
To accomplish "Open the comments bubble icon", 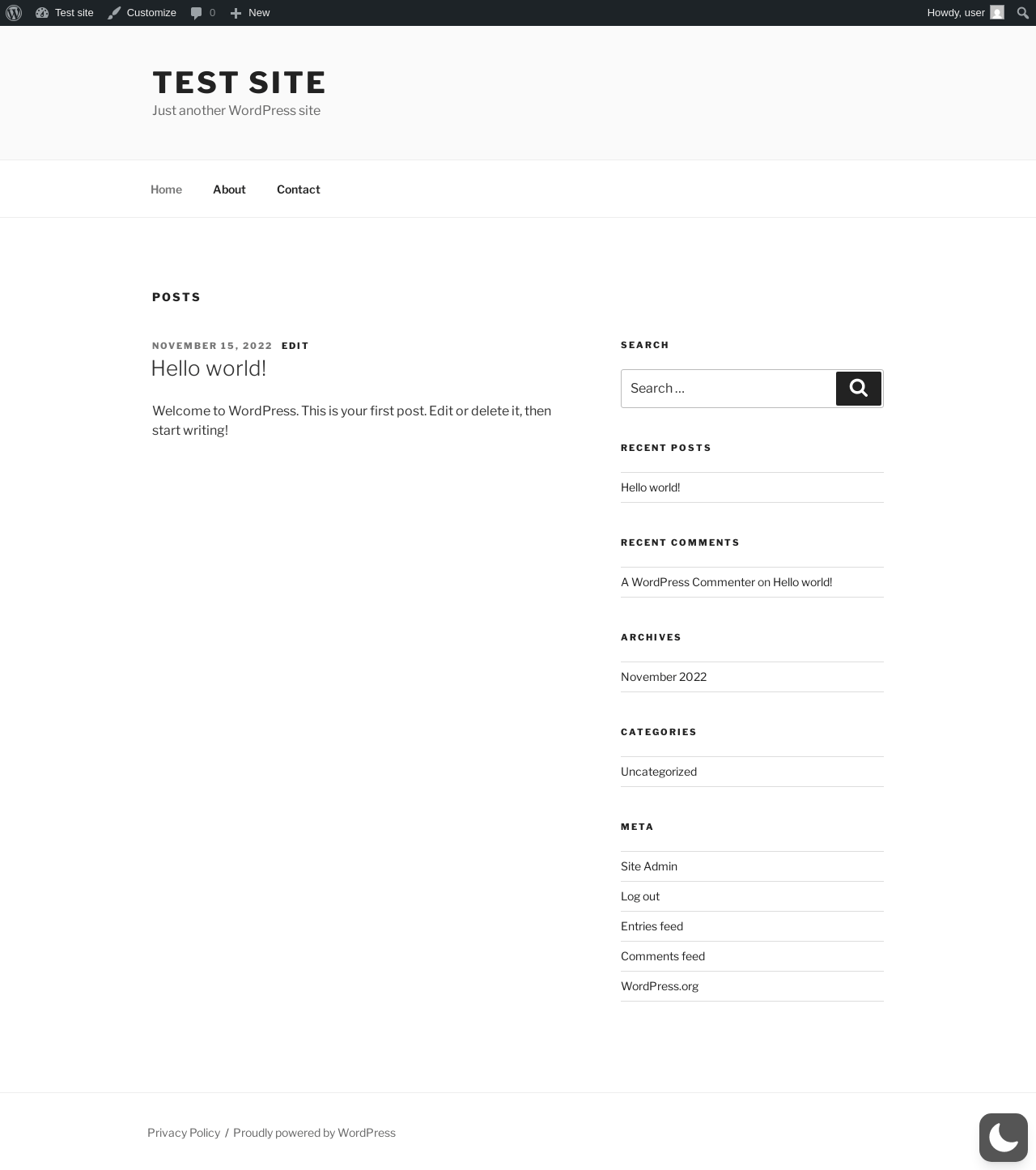I will [x=196, y=13].
